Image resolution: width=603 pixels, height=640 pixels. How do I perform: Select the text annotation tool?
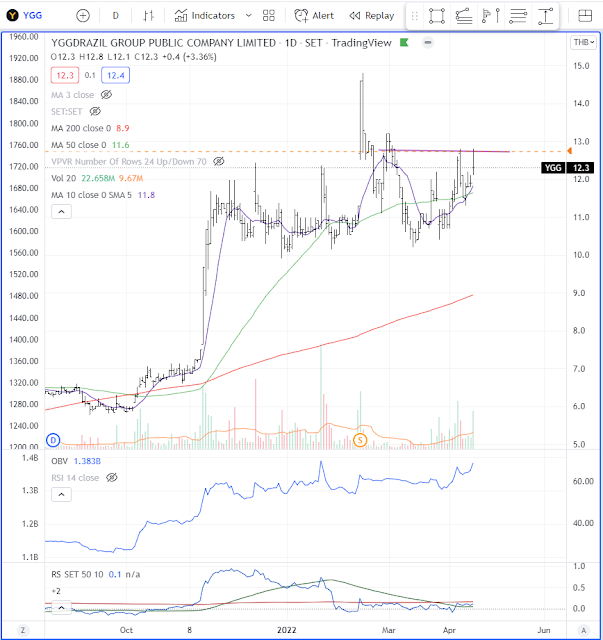pos(545,16)
